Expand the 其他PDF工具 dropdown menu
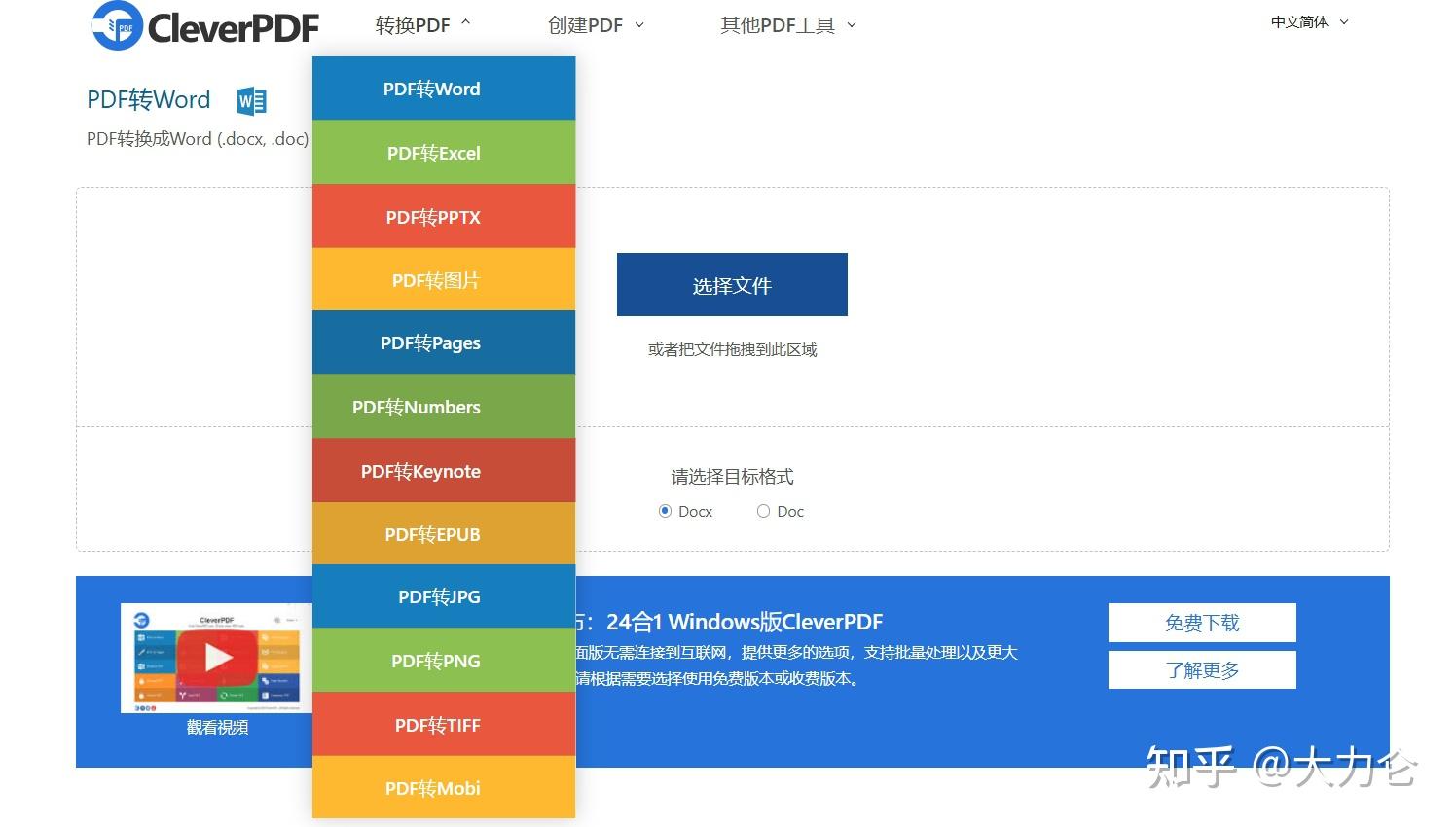Image resolution: width=1456 pixels, height=827 pixels. (788, 25)
